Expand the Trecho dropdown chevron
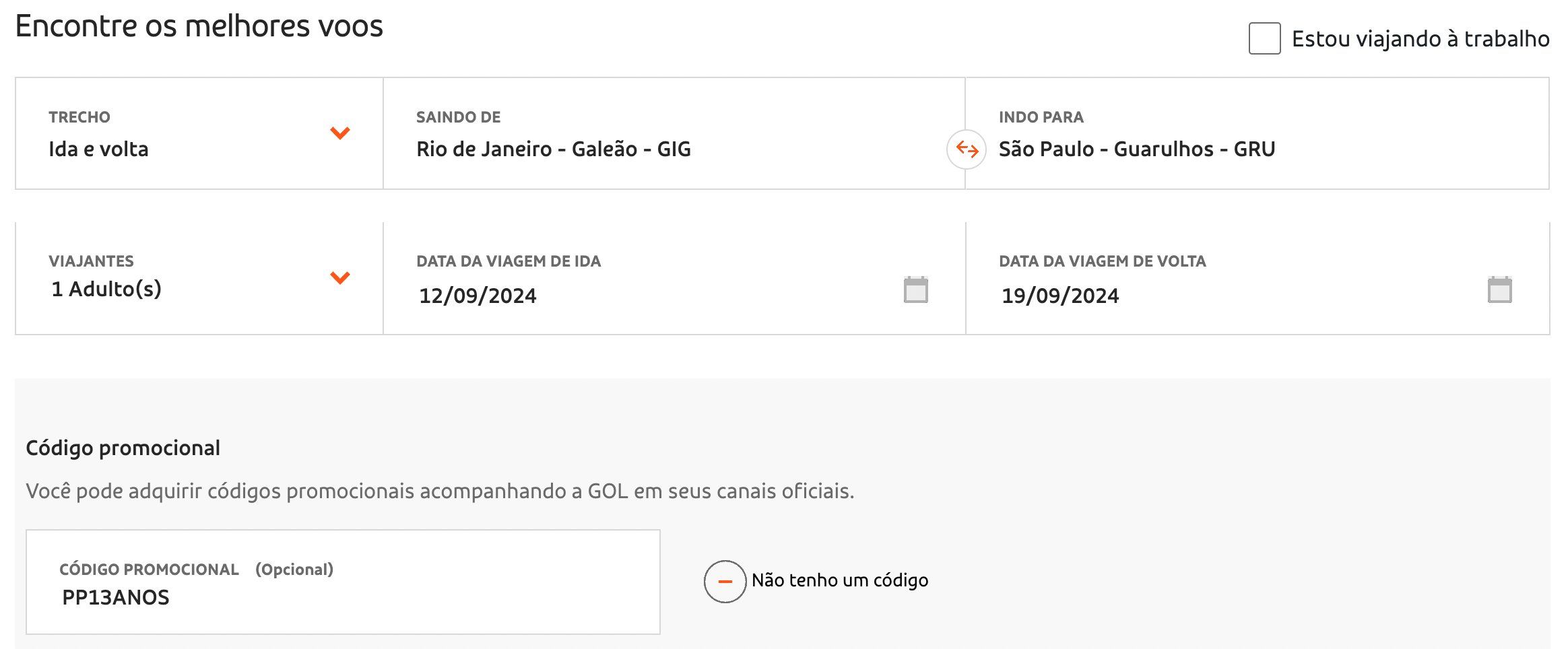The width and height of the screenshot is (1568, 649). 340,133
